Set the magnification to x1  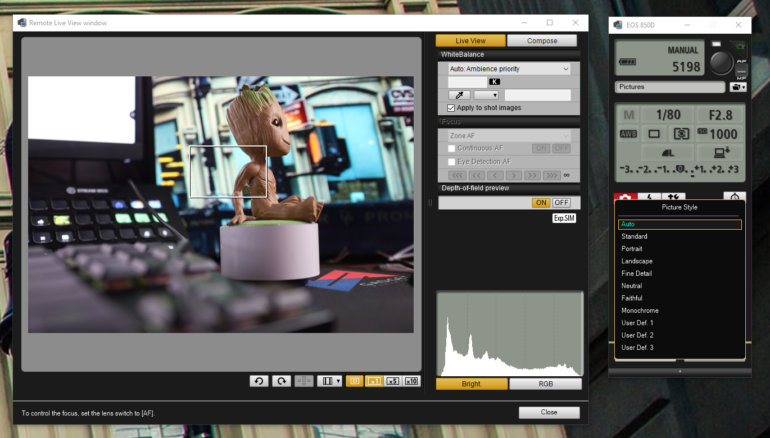pyautogui.click(x=374, y=381)
